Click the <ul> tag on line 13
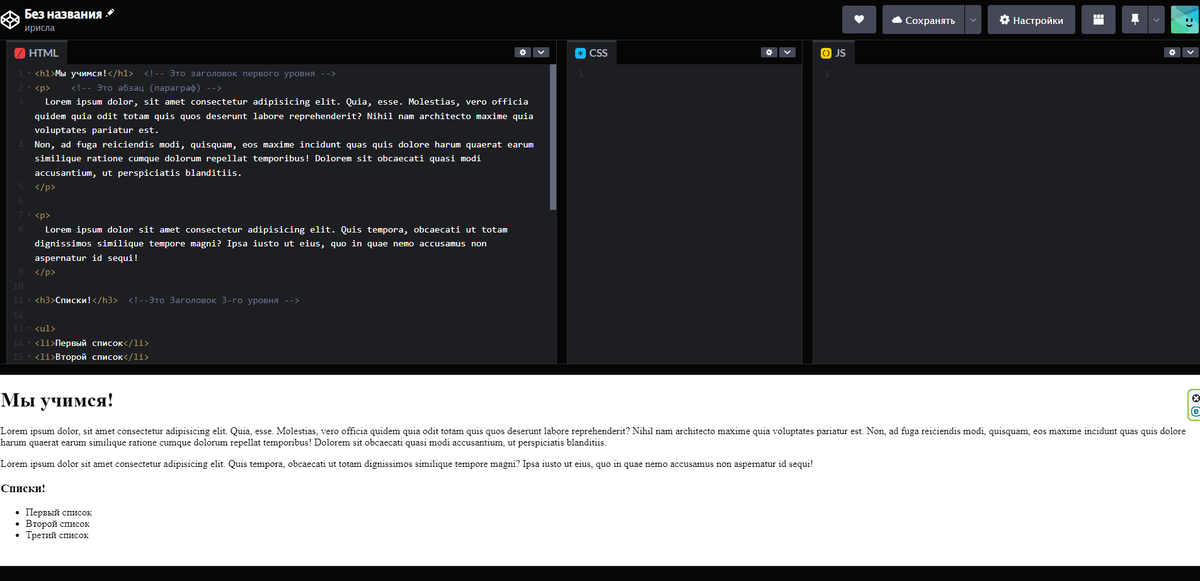1200x581 pixels. tap(45, 328)
